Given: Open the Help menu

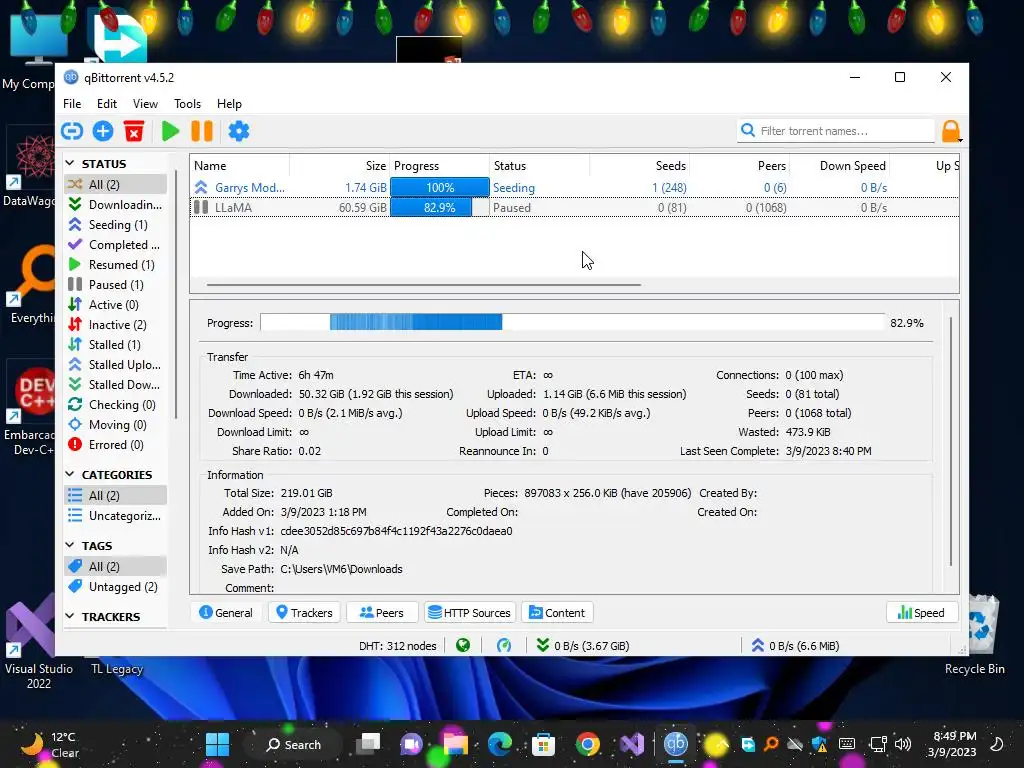Looking at the screenshot, I should [229, 104].
